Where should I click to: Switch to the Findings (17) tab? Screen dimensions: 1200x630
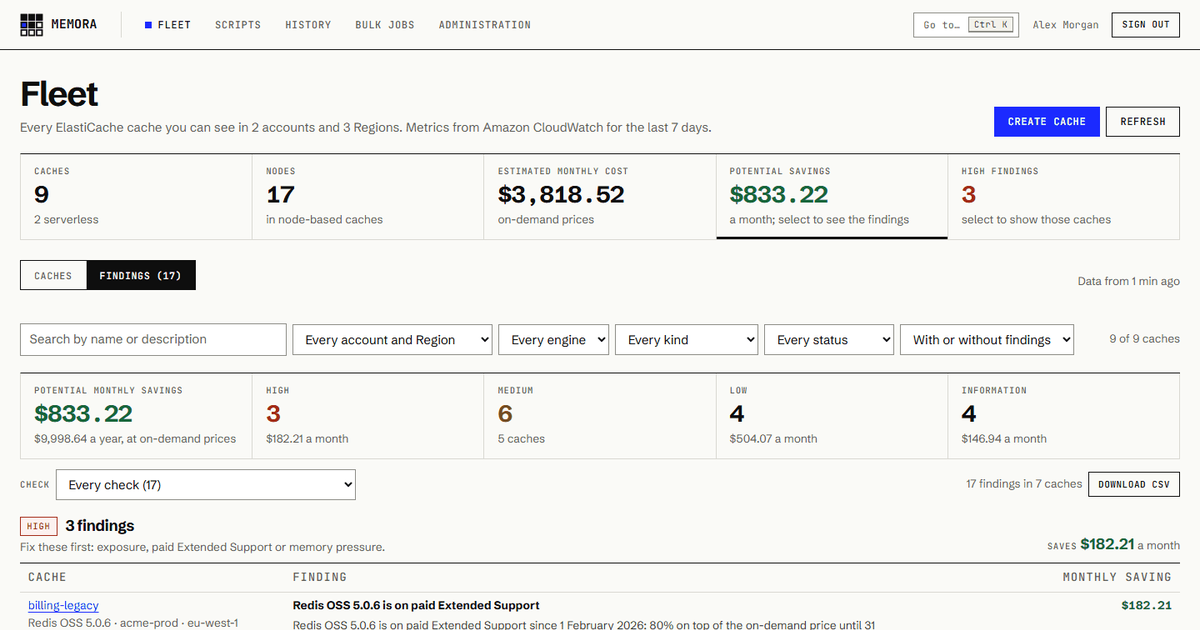[141, 276]
